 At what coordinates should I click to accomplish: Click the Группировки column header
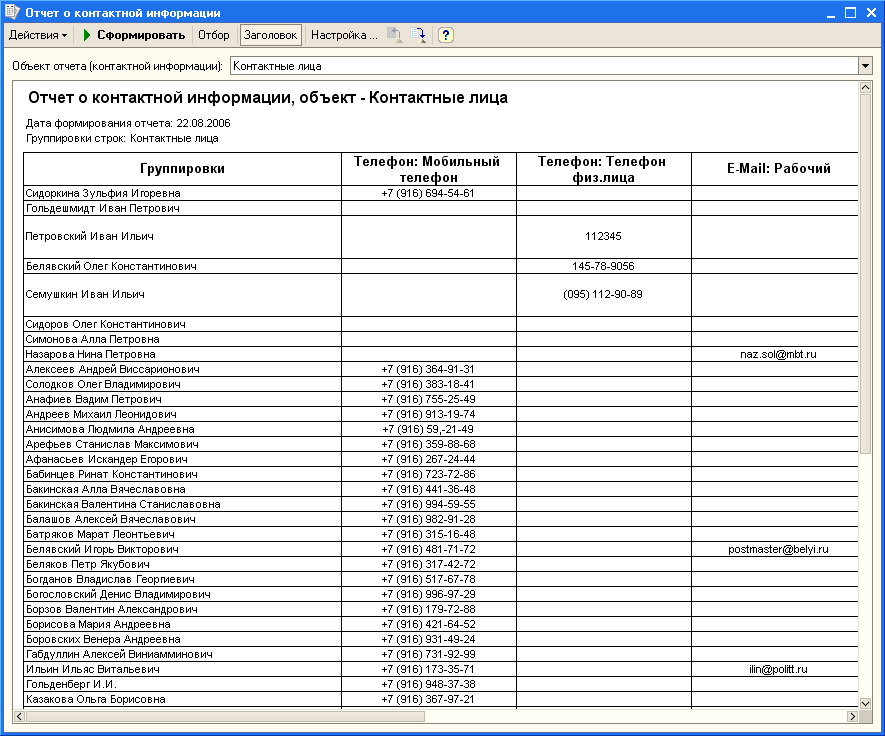point(182,169)
